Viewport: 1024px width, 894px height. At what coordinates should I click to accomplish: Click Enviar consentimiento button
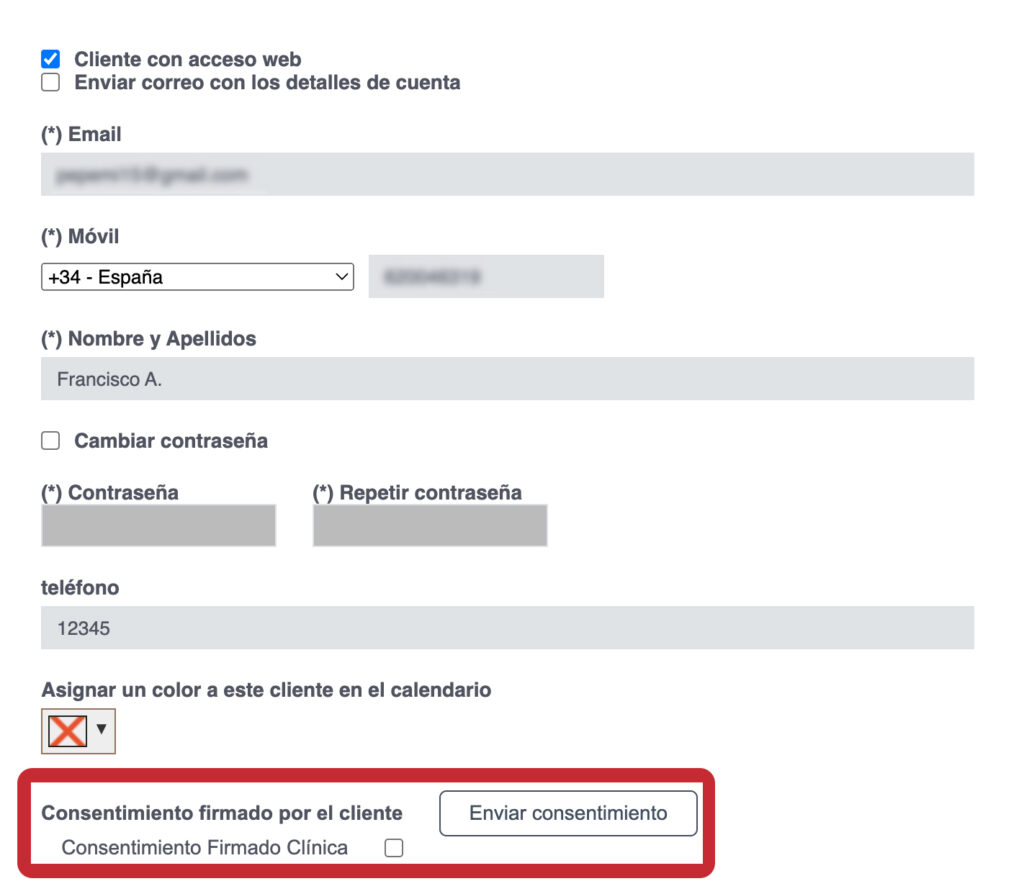[x=568, y=813]
